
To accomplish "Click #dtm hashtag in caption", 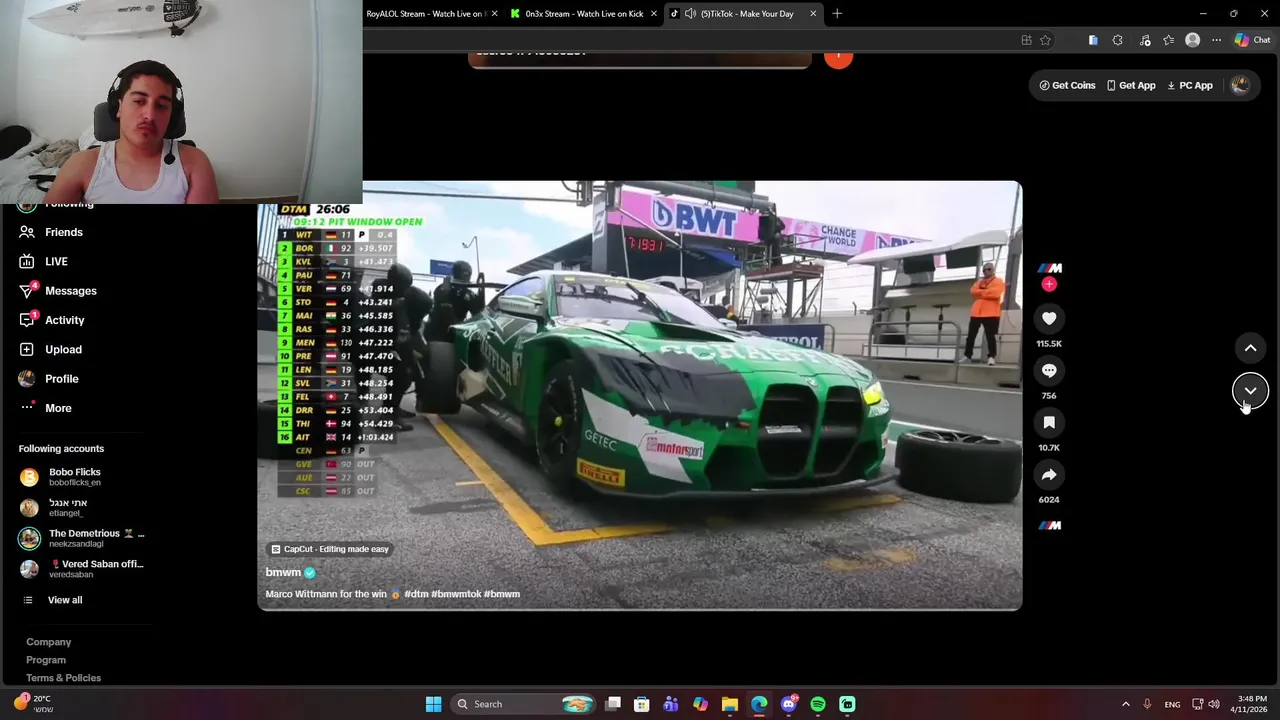I will tap(415, 594).
